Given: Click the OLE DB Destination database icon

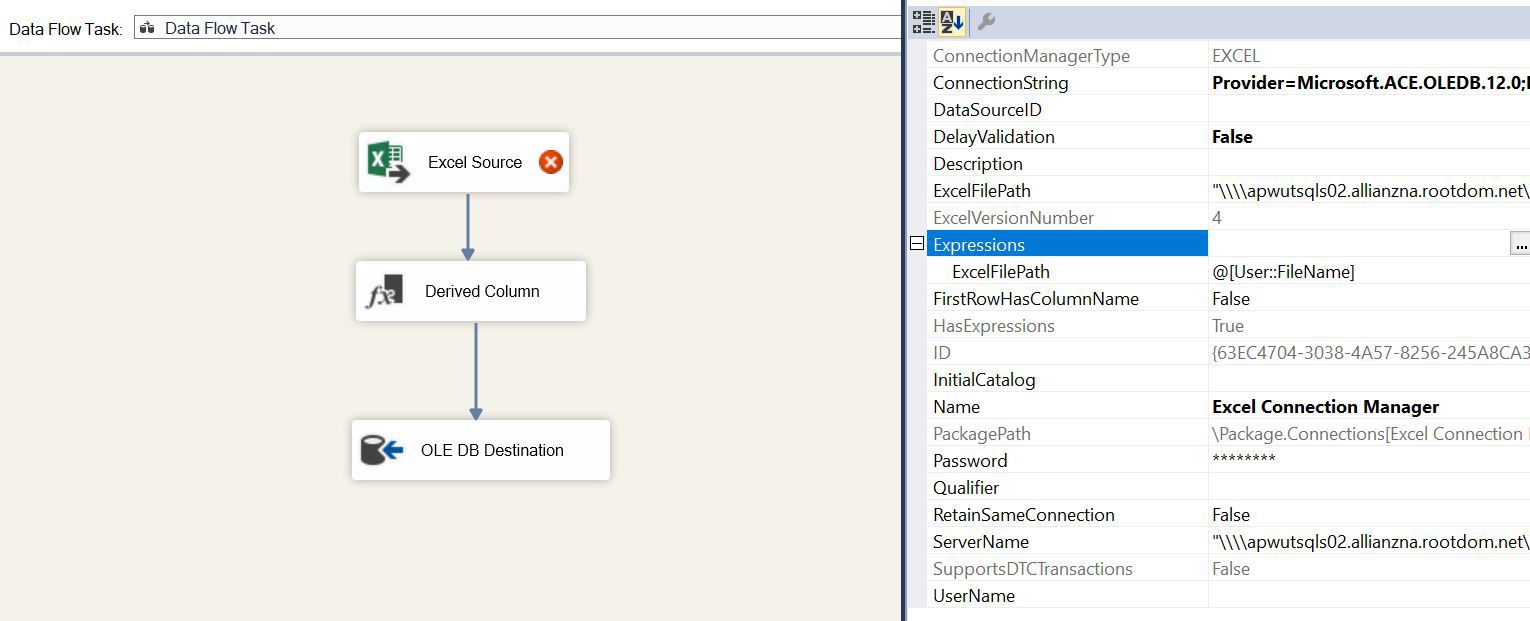Looking at the screenshot, I should pyautogui.click(x=382, y=450).
